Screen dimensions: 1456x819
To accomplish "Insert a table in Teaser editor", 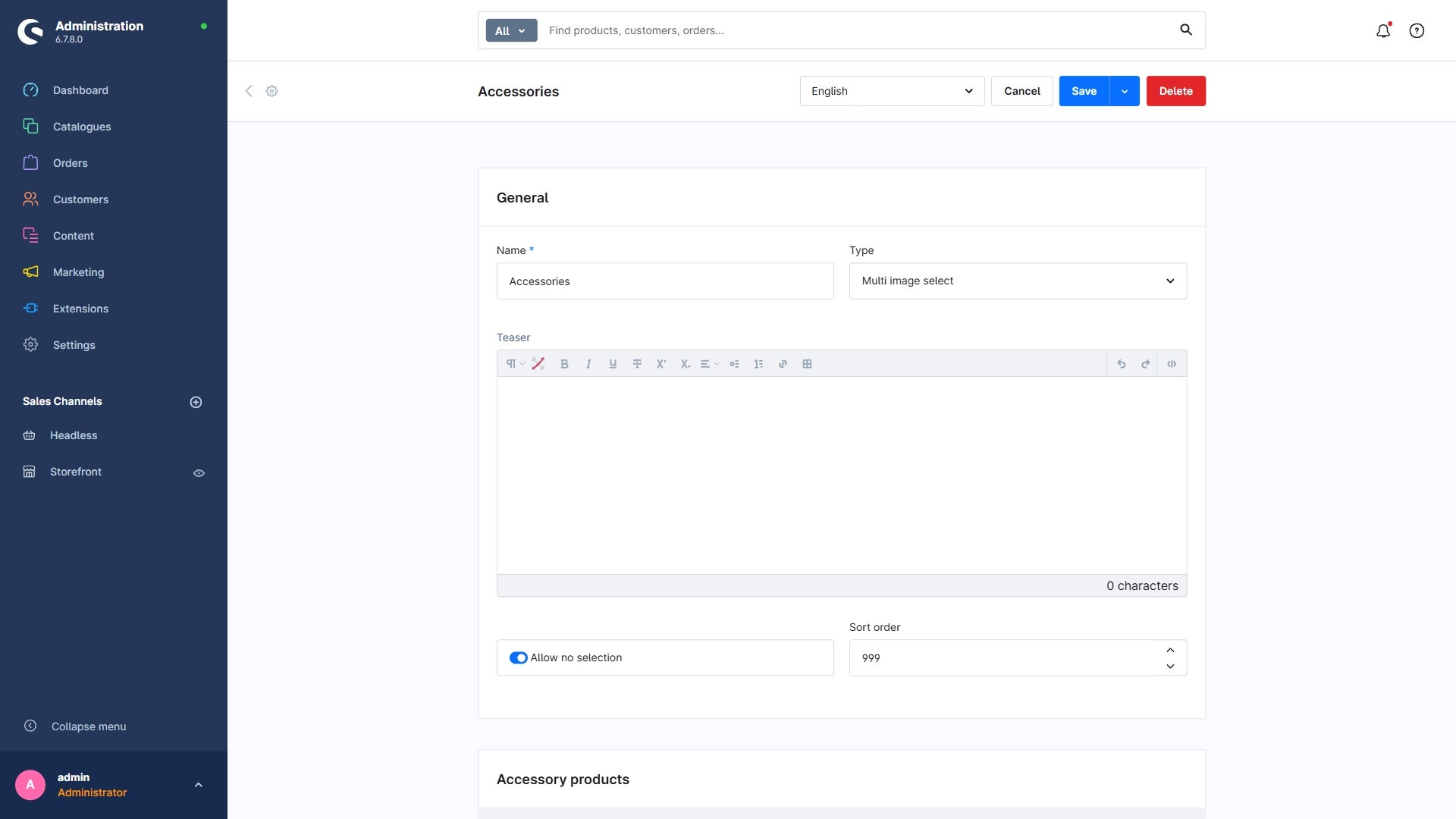I will click(x=807, y=364).
